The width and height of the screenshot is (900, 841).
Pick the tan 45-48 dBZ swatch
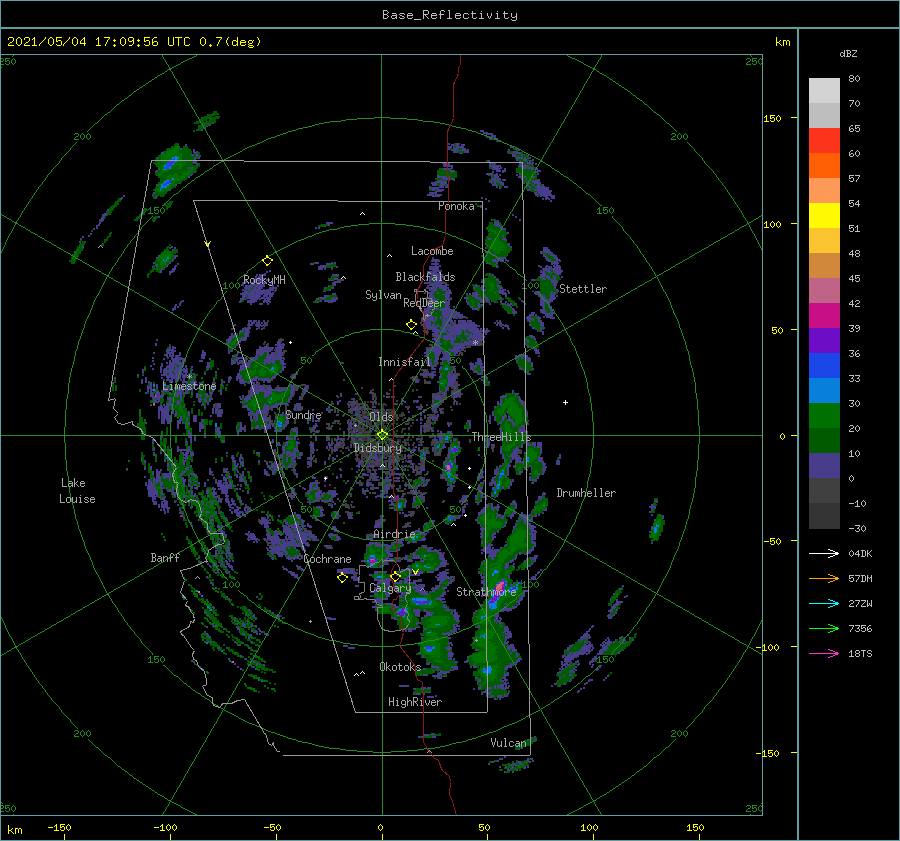click(824, 265)
